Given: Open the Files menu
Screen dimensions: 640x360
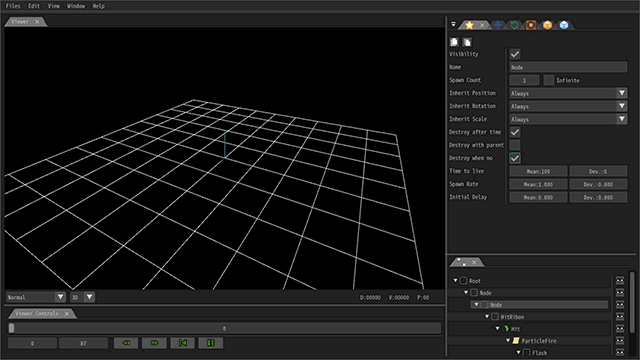Looking at the screenshot, I should 13,6.
